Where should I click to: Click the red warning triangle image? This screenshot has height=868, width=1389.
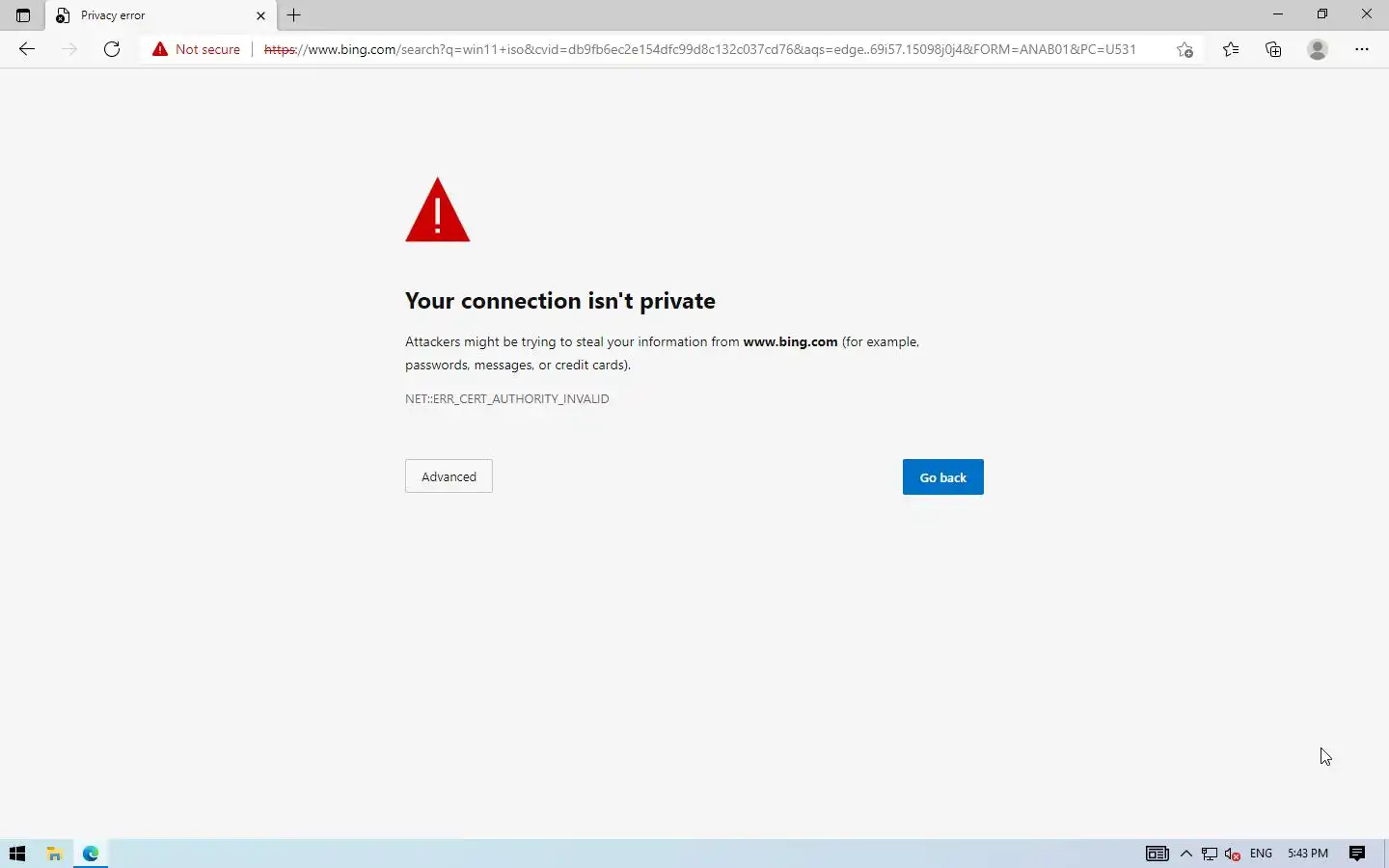tap(438, 209)
